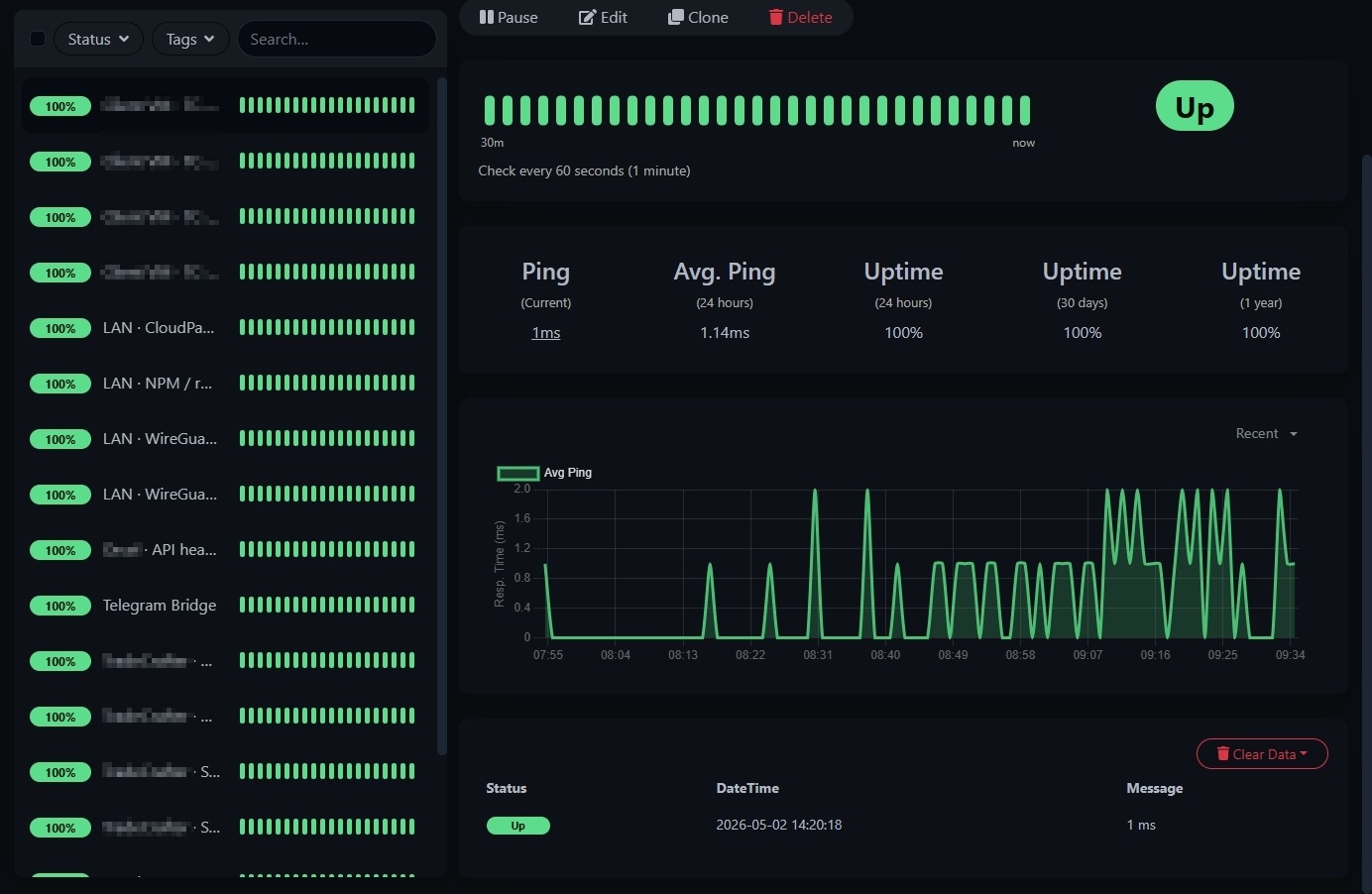
Task: Click the 09:16 time label on chart
Action: point(1155,655)
